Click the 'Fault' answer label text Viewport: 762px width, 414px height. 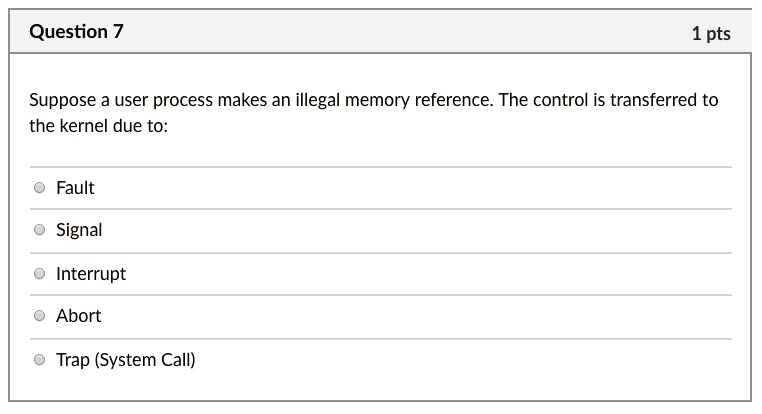pos(75,187)
